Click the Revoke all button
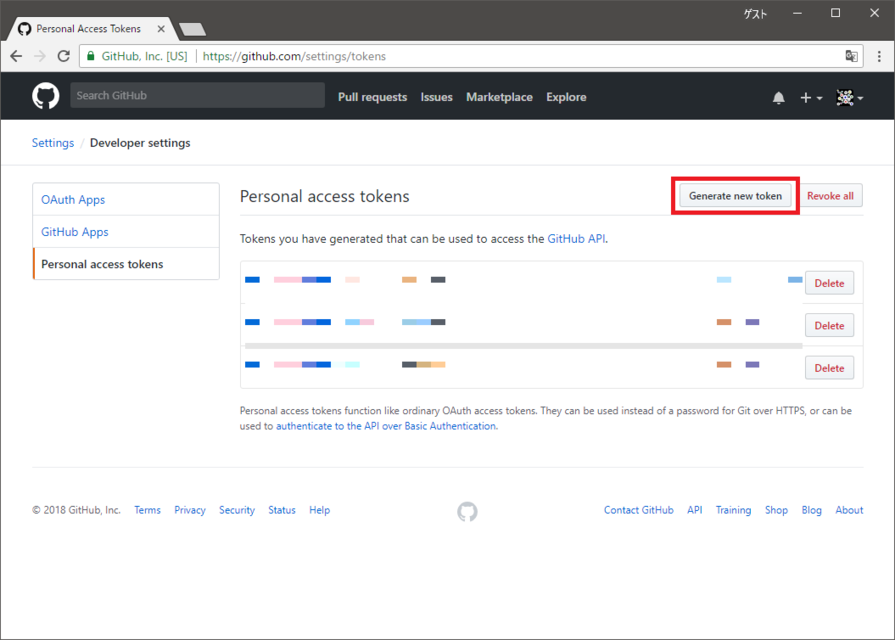The height and width of the screenshot is (640, 895). pos(831,195)
